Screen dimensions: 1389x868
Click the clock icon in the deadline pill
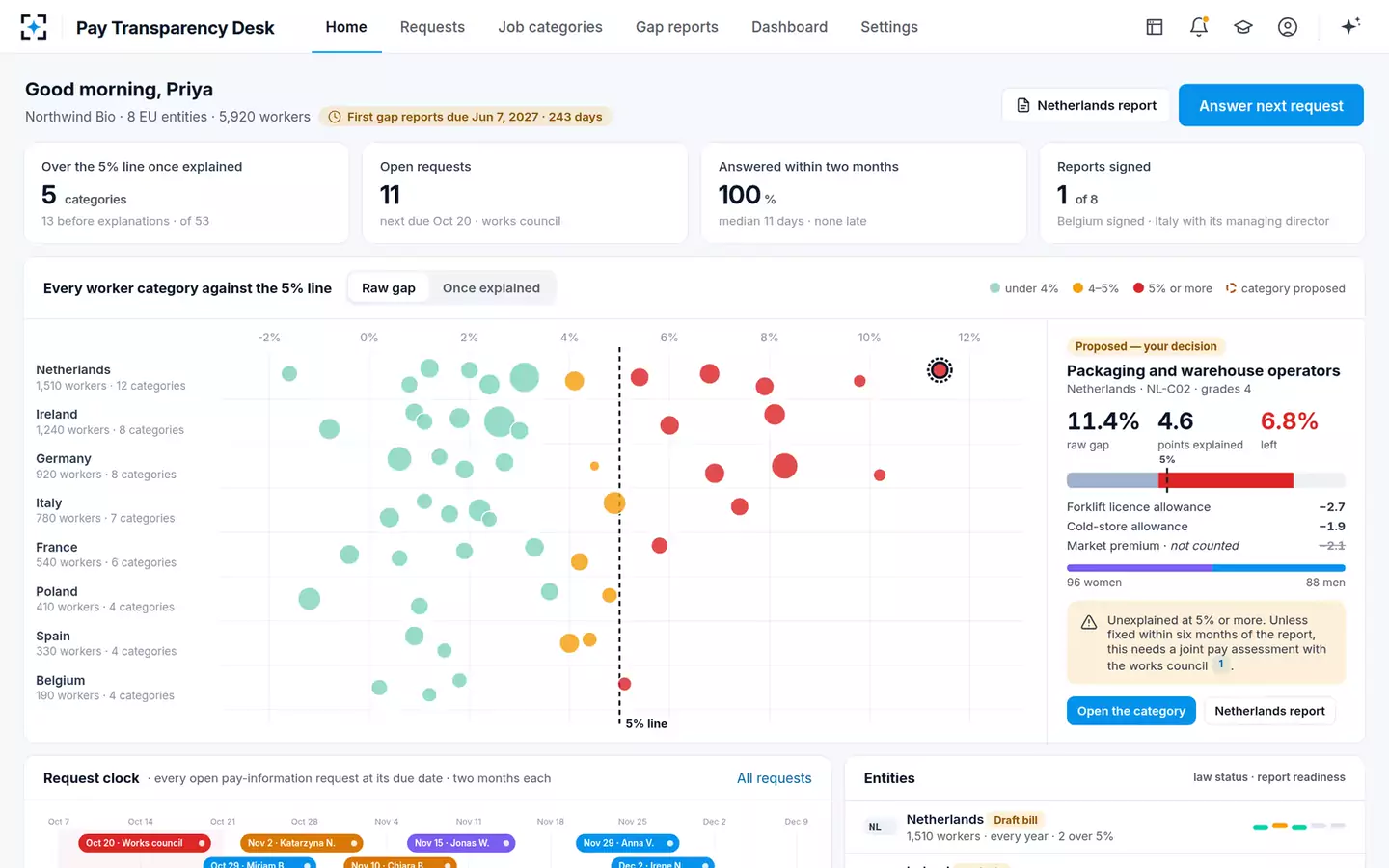335,117
